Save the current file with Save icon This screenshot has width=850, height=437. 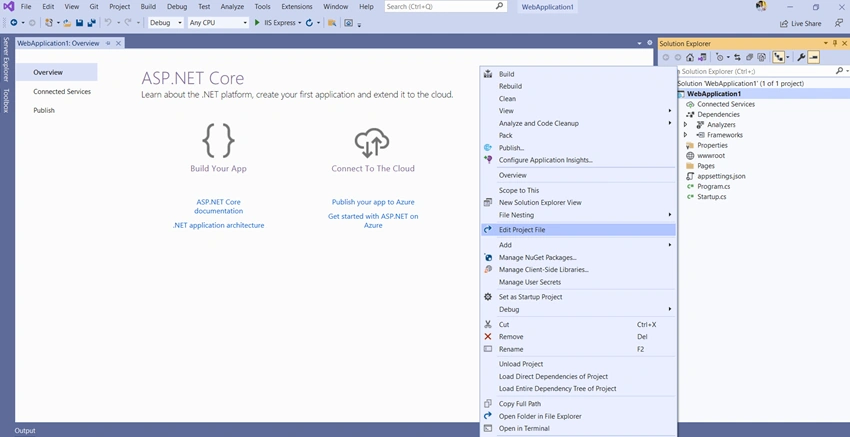pyautogui.click(x=80, y=23)
